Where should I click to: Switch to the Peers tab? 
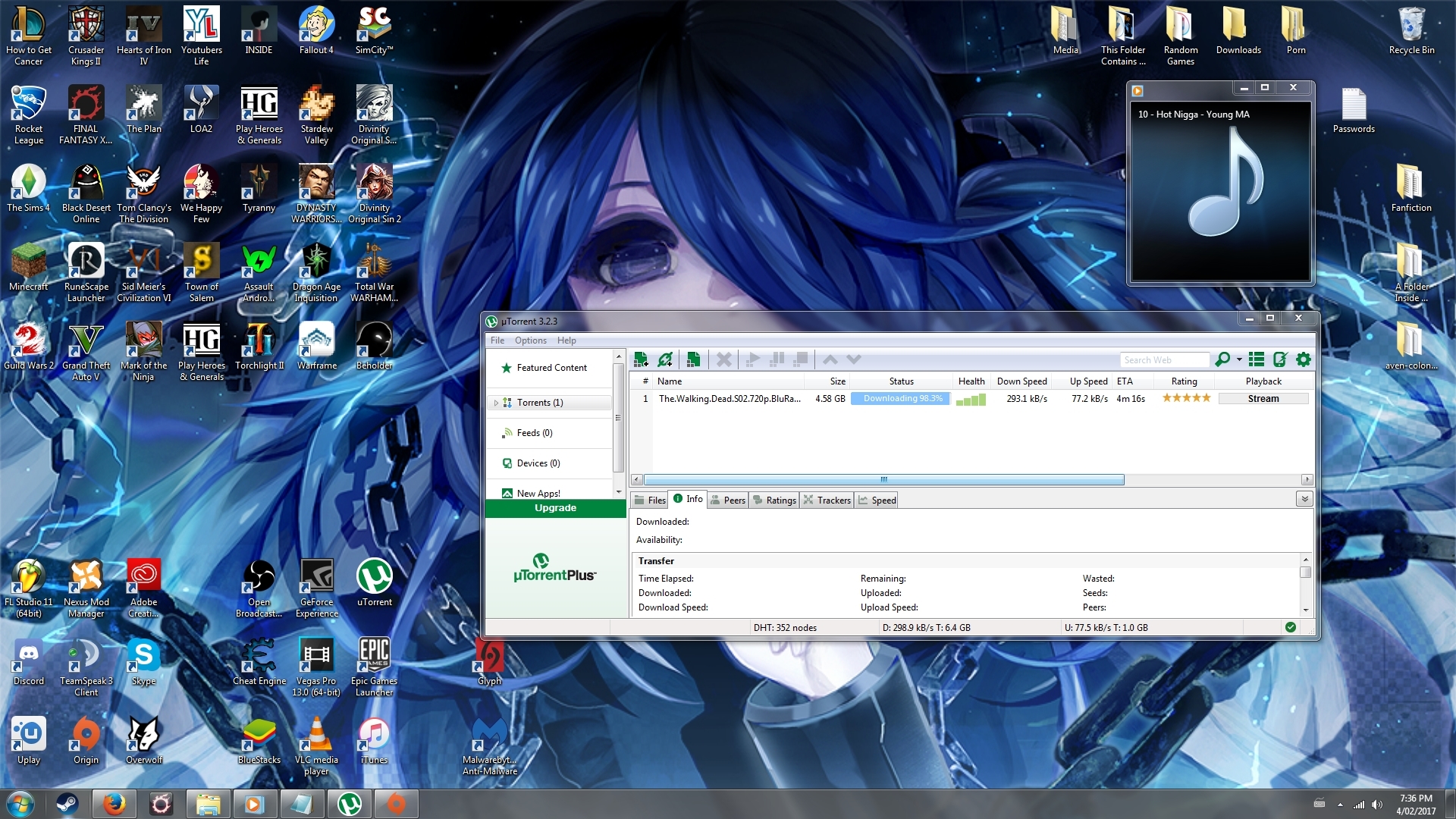point(727,500)
